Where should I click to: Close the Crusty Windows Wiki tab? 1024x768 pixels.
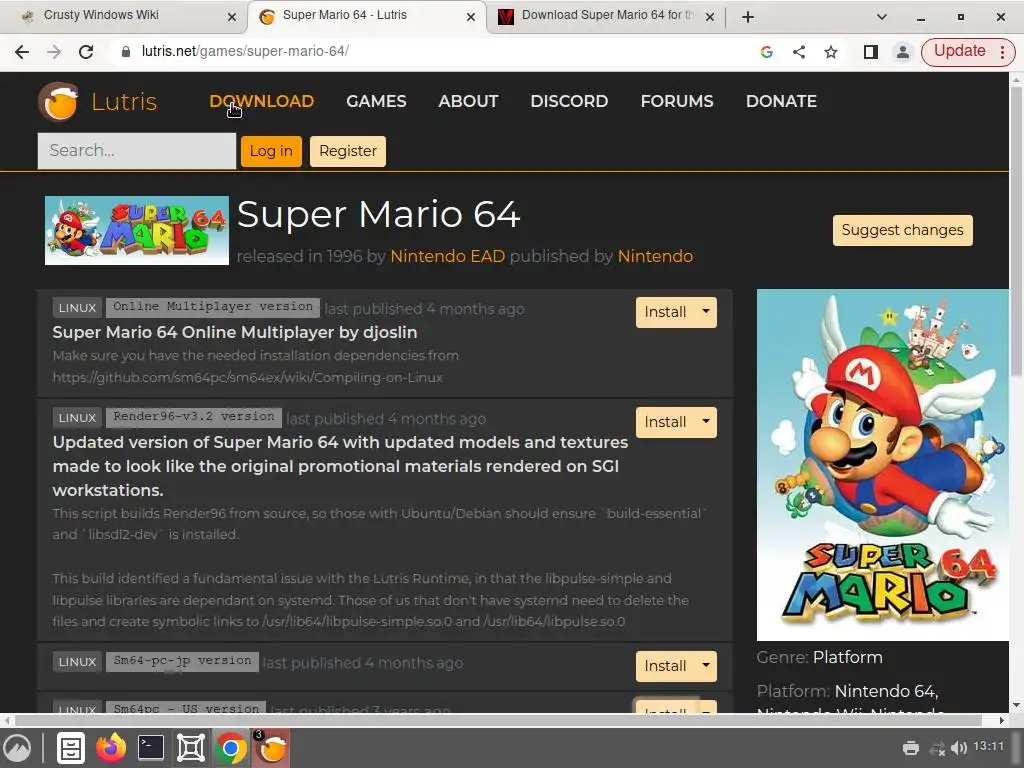232,17
